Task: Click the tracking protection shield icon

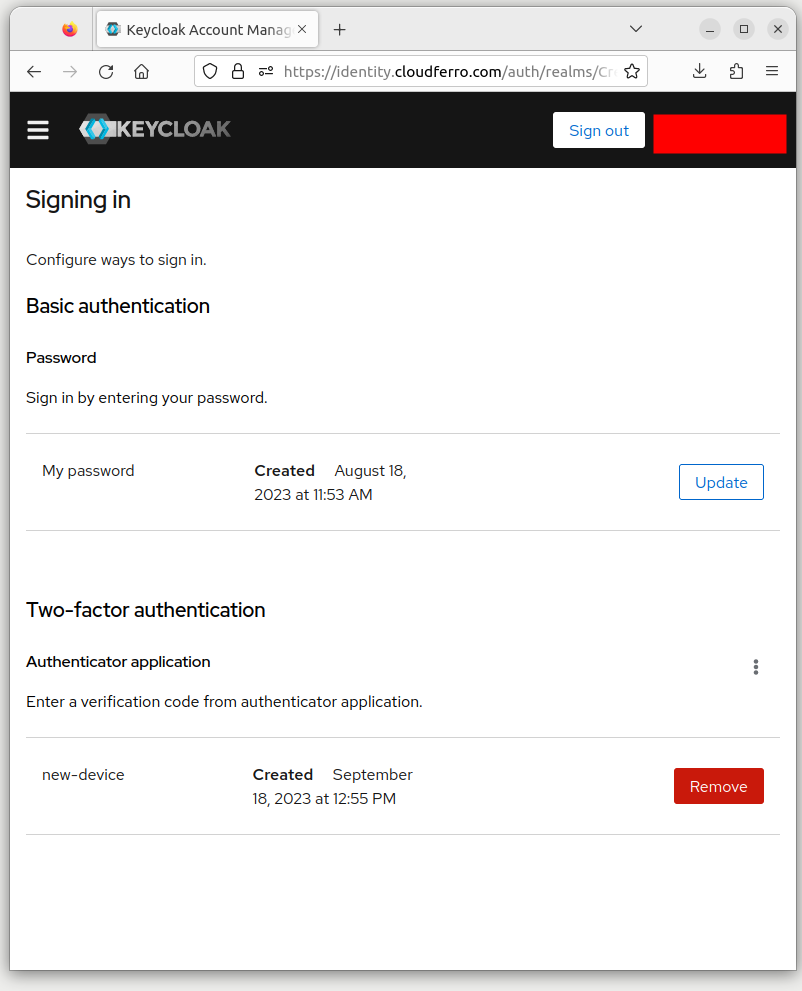Action: click(x=210, y=72)
